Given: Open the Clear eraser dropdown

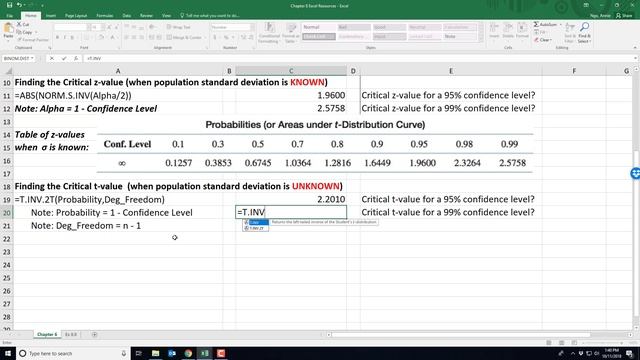Looking at the screenshot, I should tap(544, 40).
